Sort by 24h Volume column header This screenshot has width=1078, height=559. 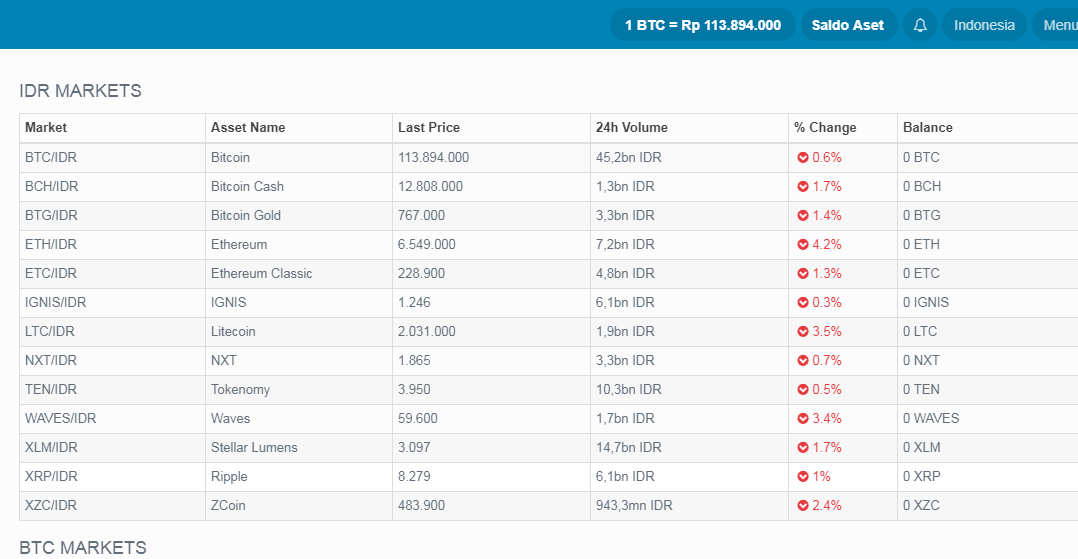click(x=631, y=128)
